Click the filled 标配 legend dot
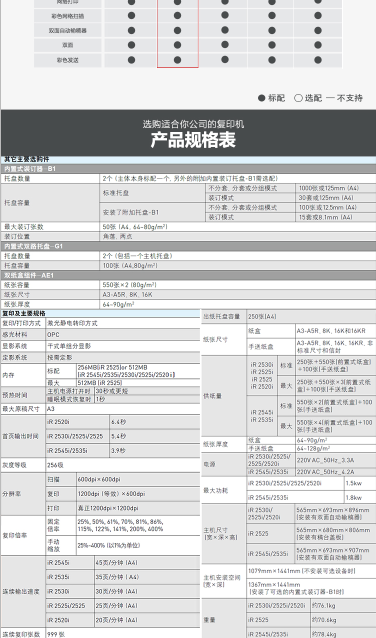 point(262,98)
